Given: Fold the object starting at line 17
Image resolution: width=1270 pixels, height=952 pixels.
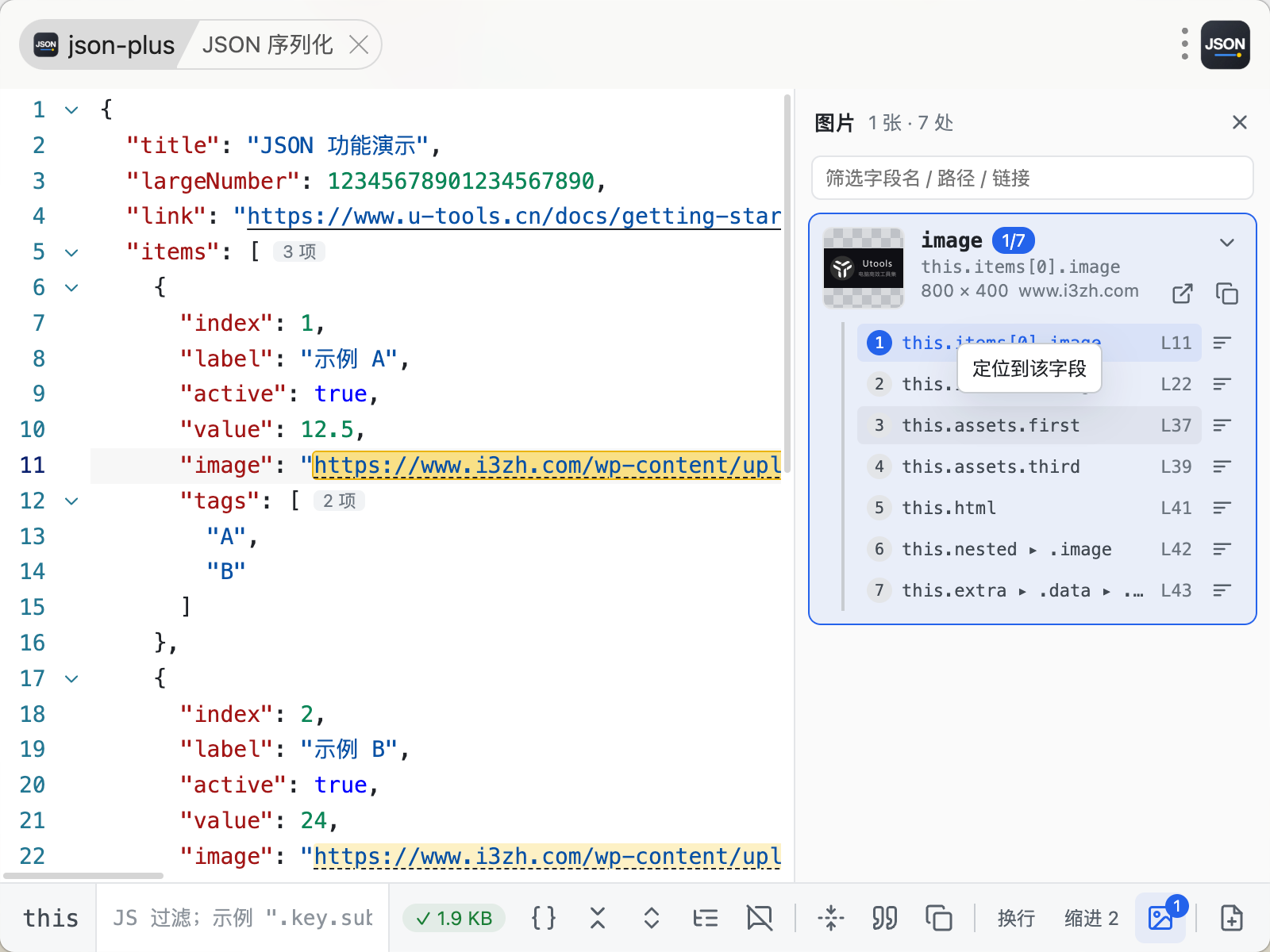Looking at the screenshot, I should tap(71, 678).
